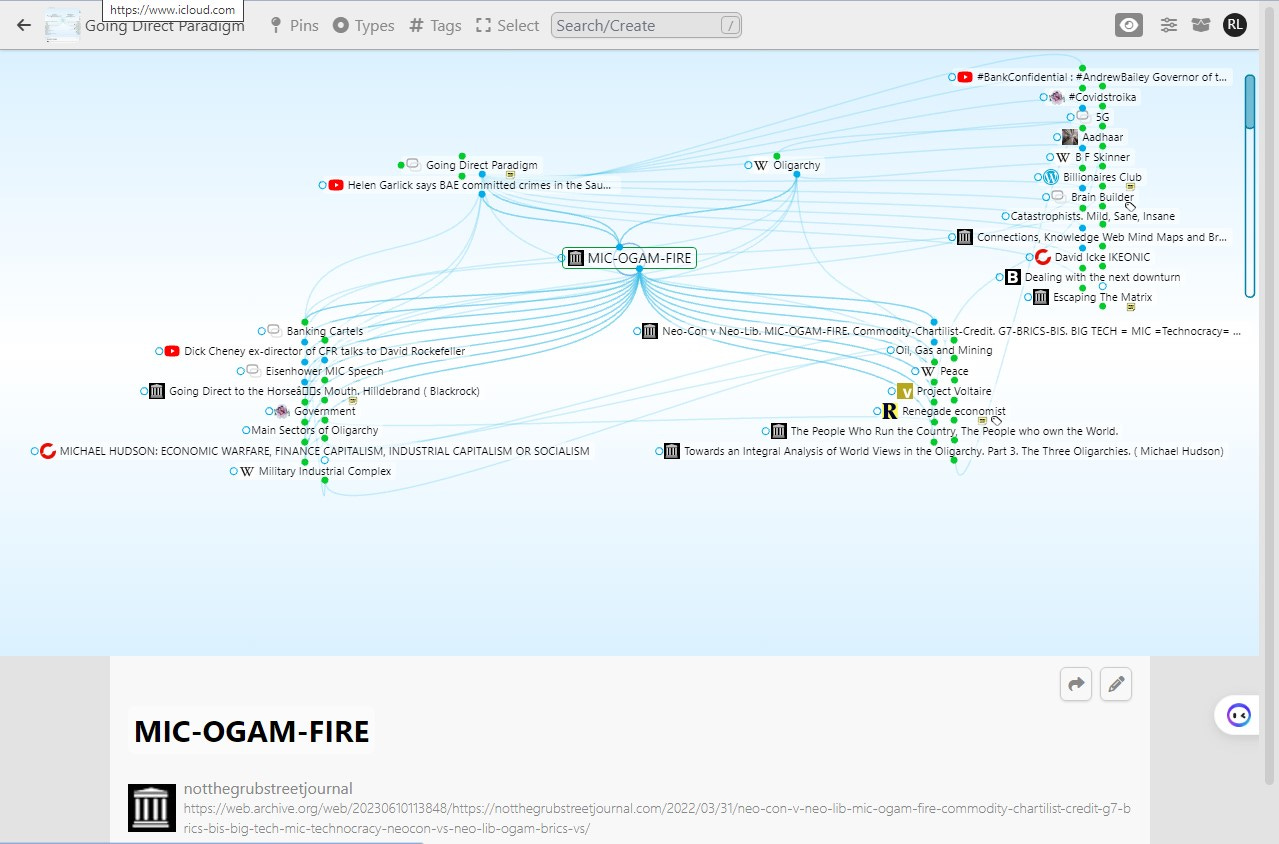Click the building icon beside Going Direct to the Horse's Mouth
The height and width of the screenshot is (844, 1279).
point(157,391)
